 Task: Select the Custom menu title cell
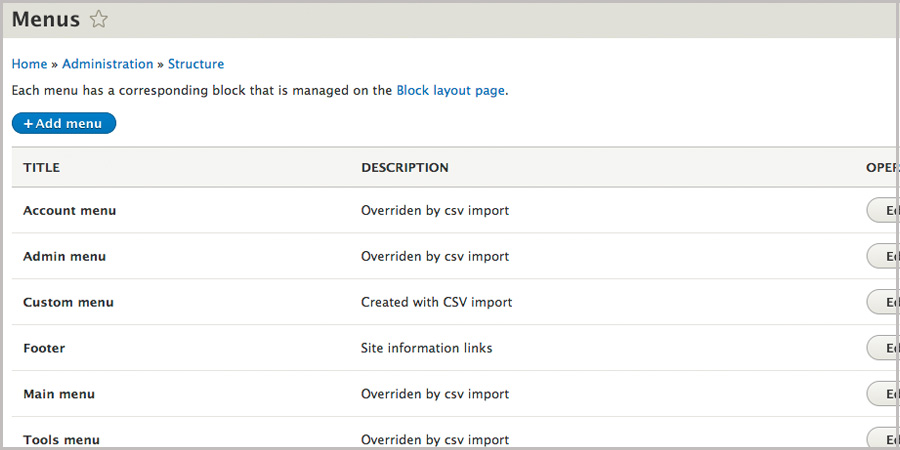point(69,302)
